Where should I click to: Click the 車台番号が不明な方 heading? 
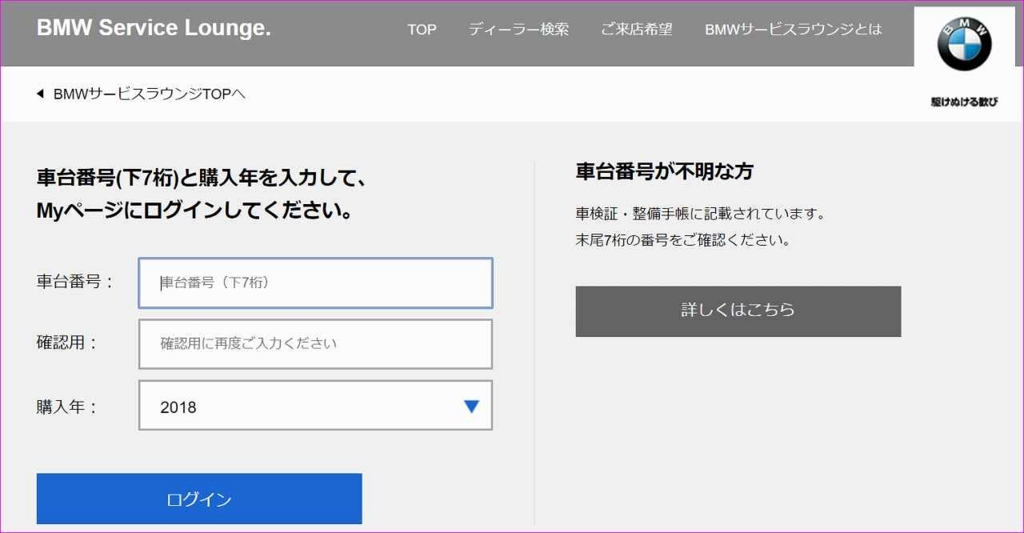(x=664, y=172)
